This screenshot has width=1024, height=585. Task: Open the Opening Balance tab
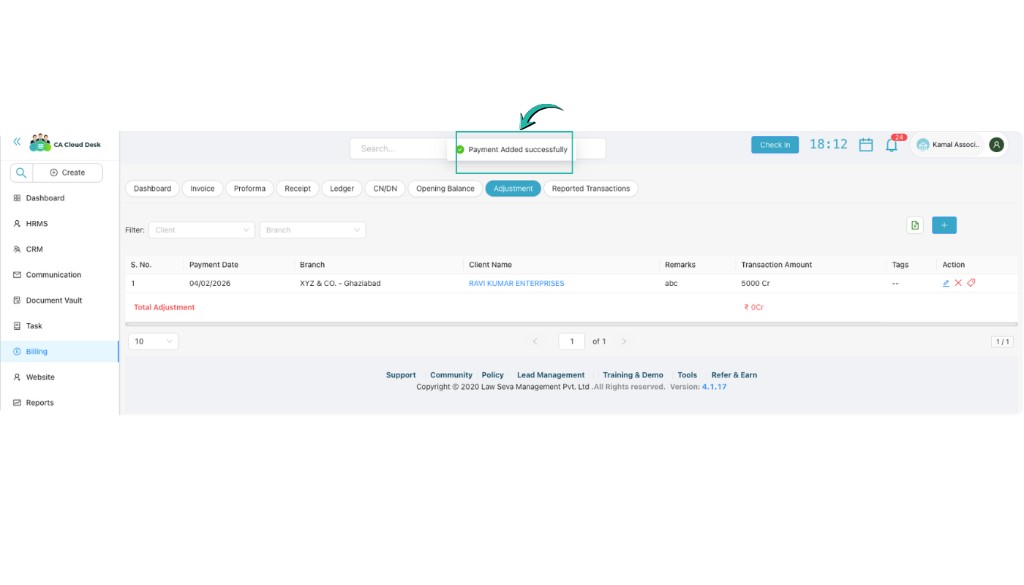tap(444, 188)
